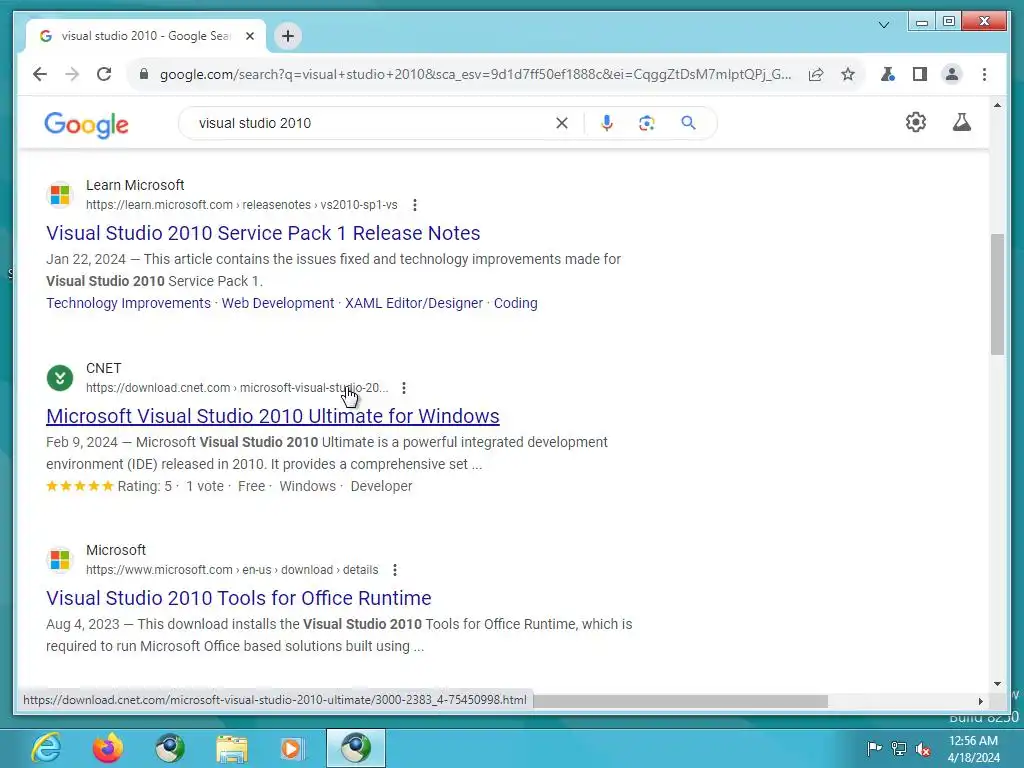View site information via the lock icon
Viewport: 1024px width, 768px height.
click(x=144, y=74)
